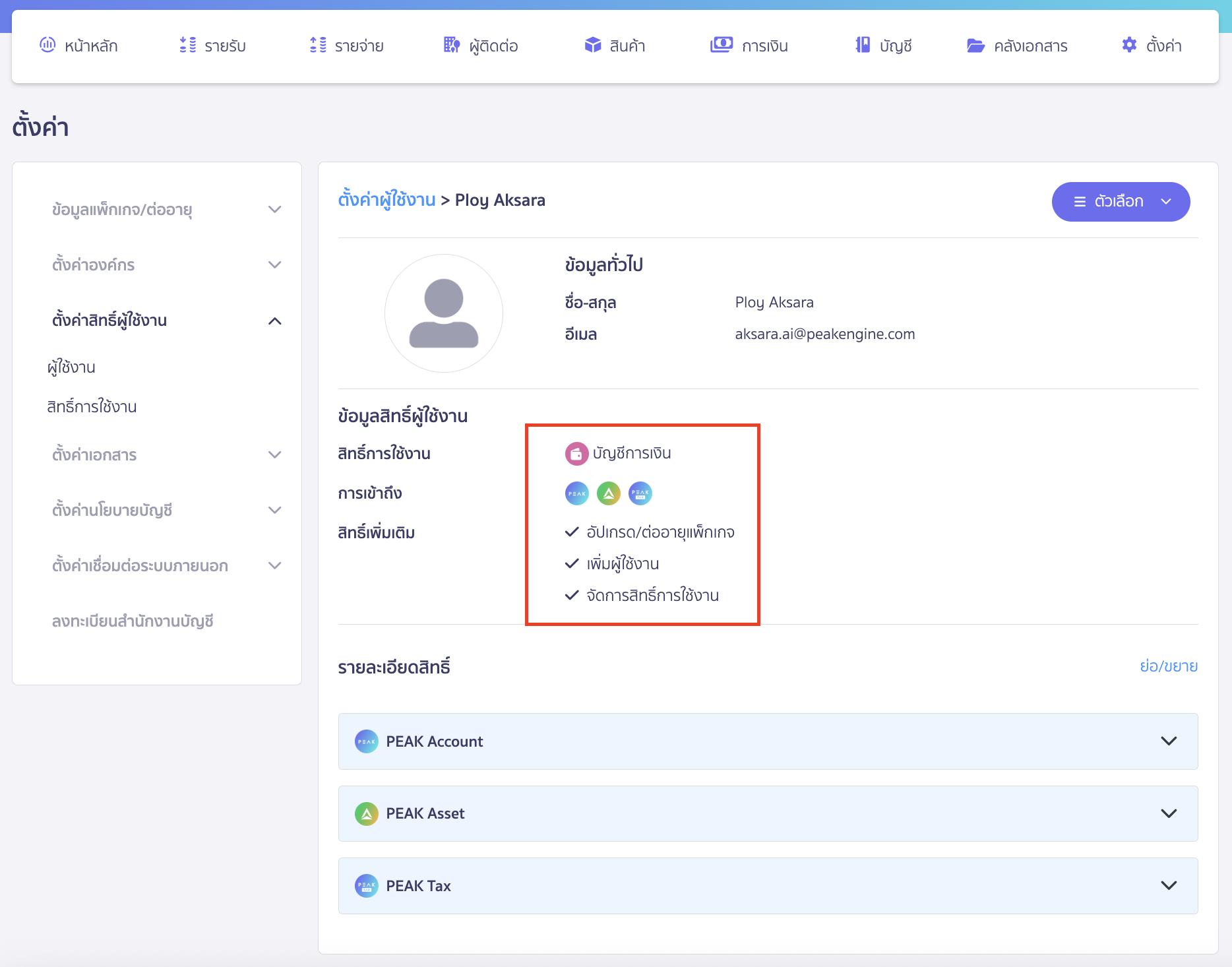Click the คลังเอกสาร document storage folder icon
Screen dimensions: 1232x967
click(976, 45)
